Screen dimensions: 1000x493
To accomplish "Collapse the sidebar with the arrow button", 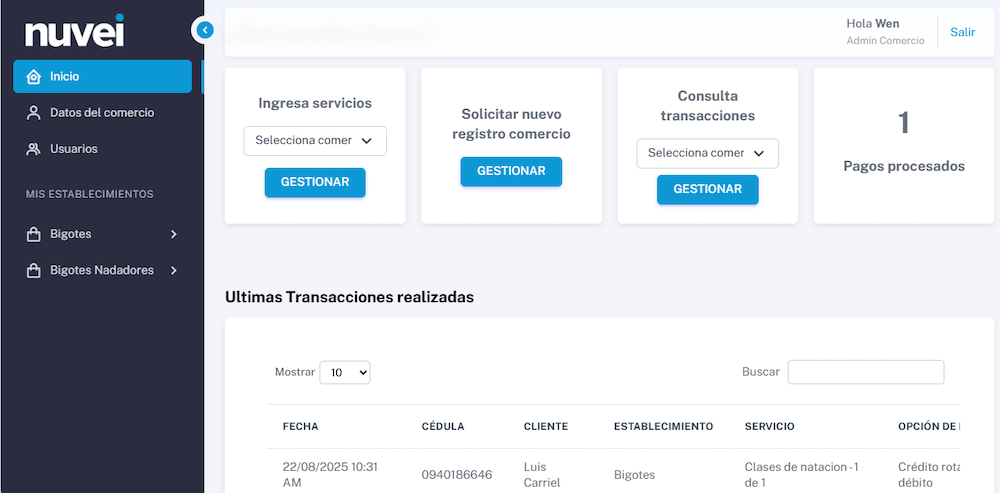I will coord(204,29).
